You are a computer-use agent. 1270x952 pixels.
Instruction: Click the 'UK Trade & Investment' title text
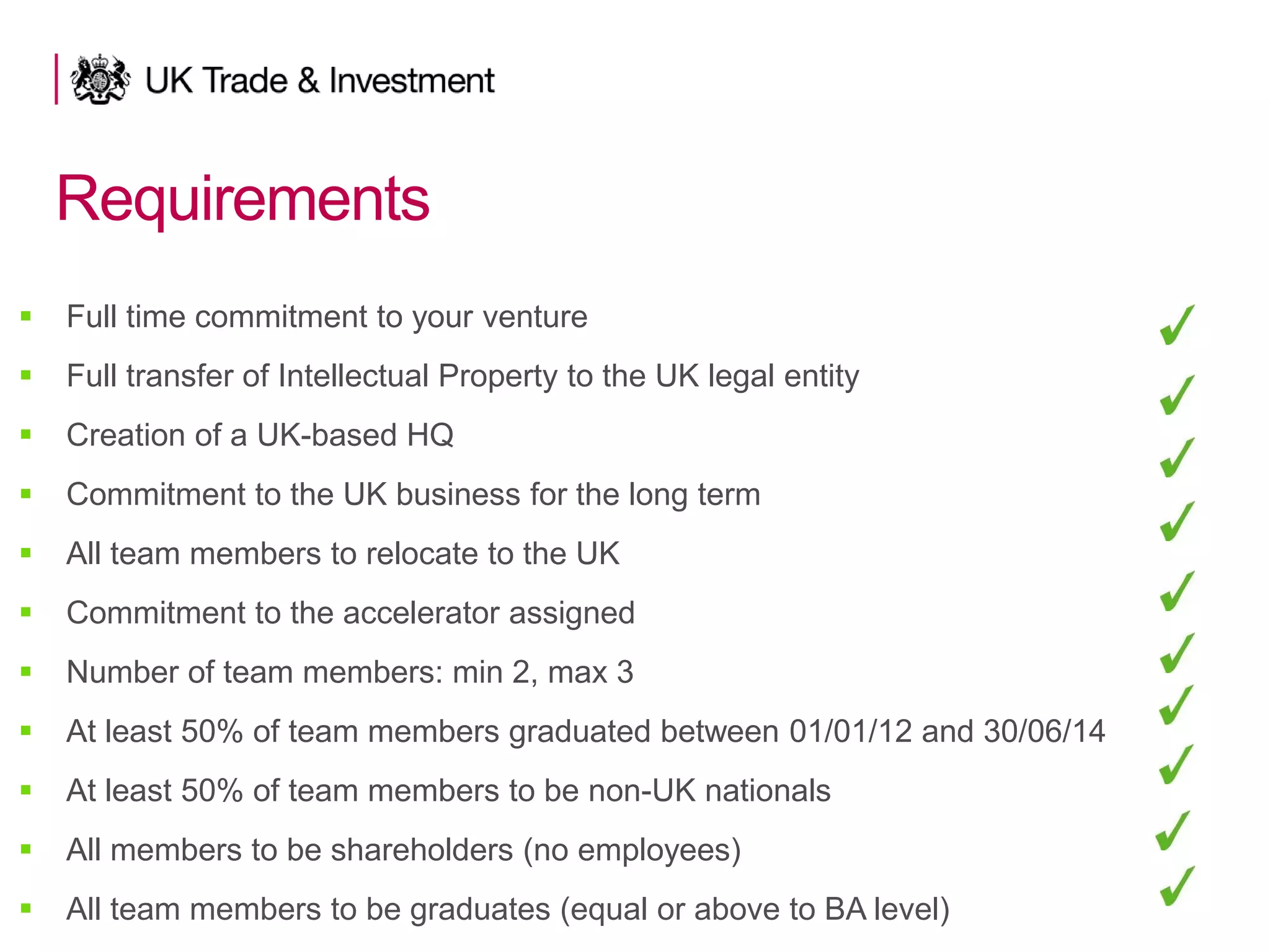coord(319,81)
